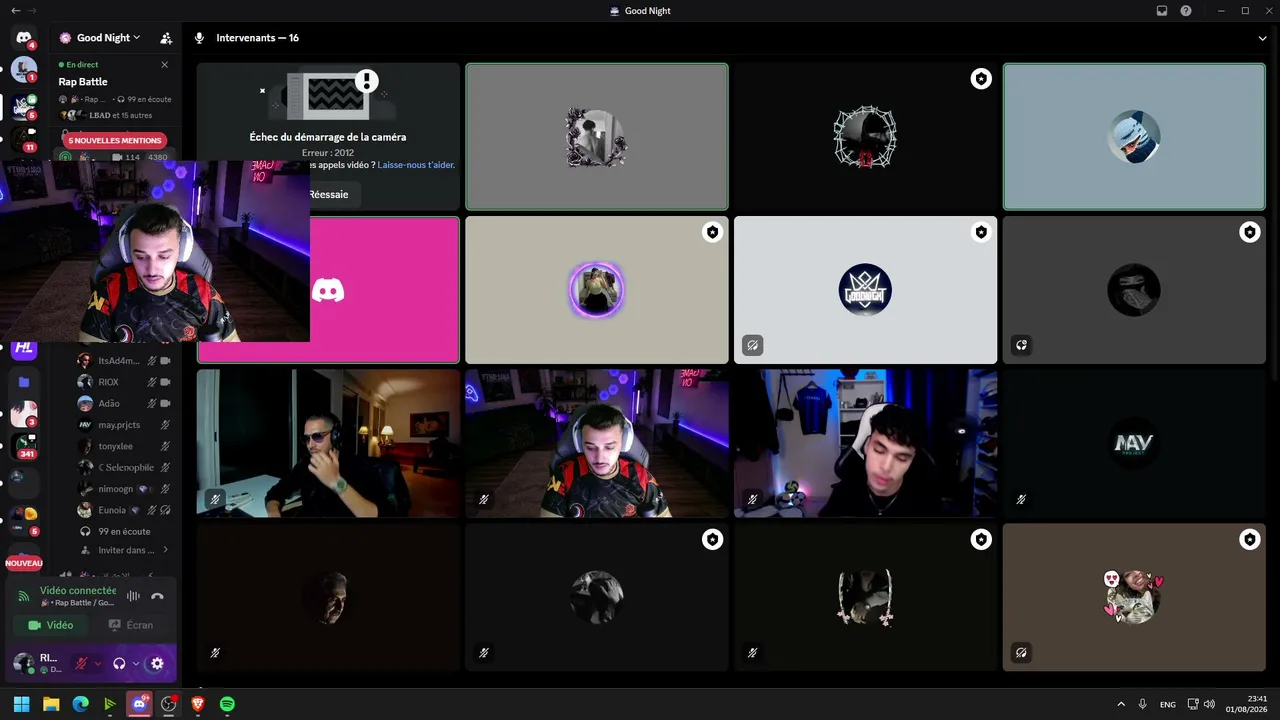Open audio output options arrow

tap(136, 663)
